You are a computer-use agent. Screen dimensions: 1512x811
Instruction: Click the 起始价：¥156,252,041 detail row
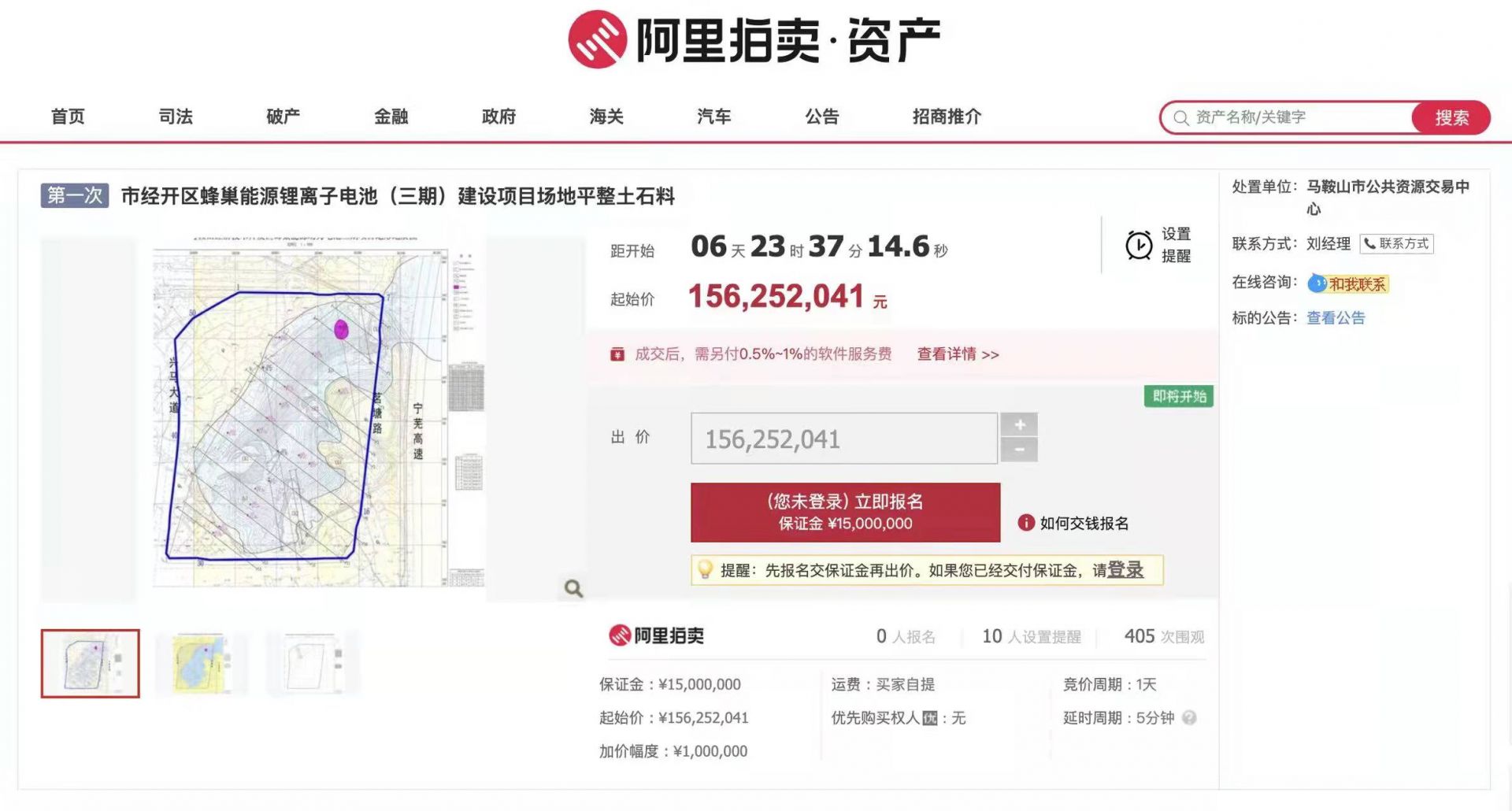[x=674, y=718]
